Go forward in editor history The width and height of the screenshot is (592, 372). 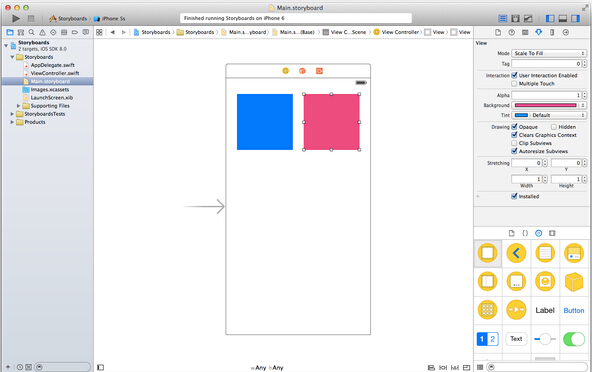coord(123,32)
